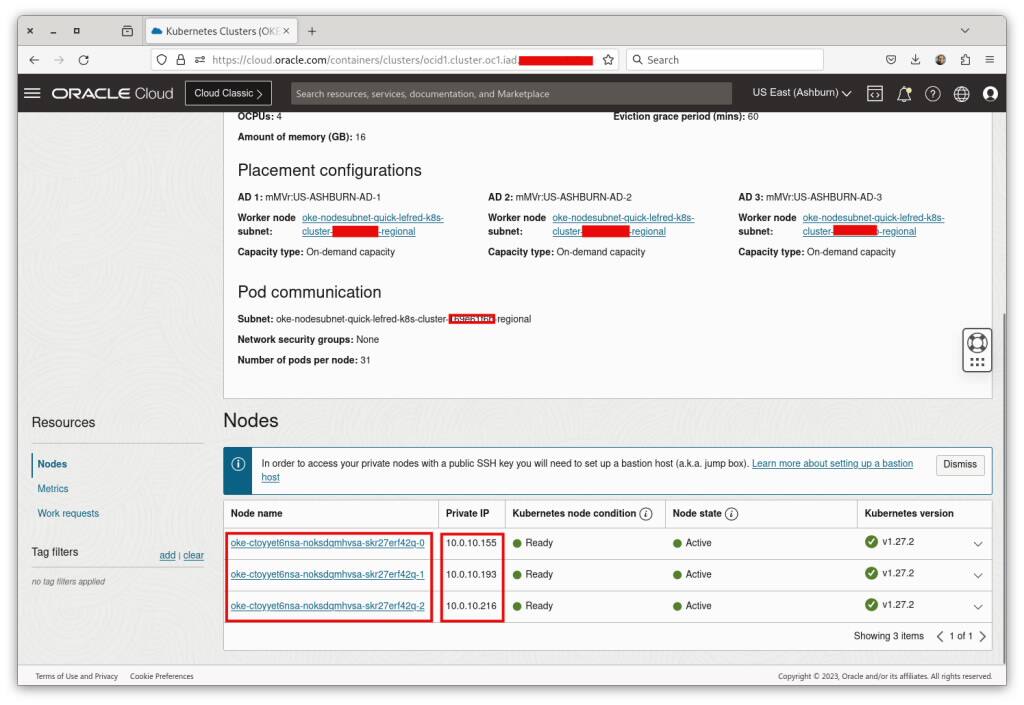Click private IP 10.0.10.216
The height and width of the screenshot is (705, 1024).
[471, 606]
